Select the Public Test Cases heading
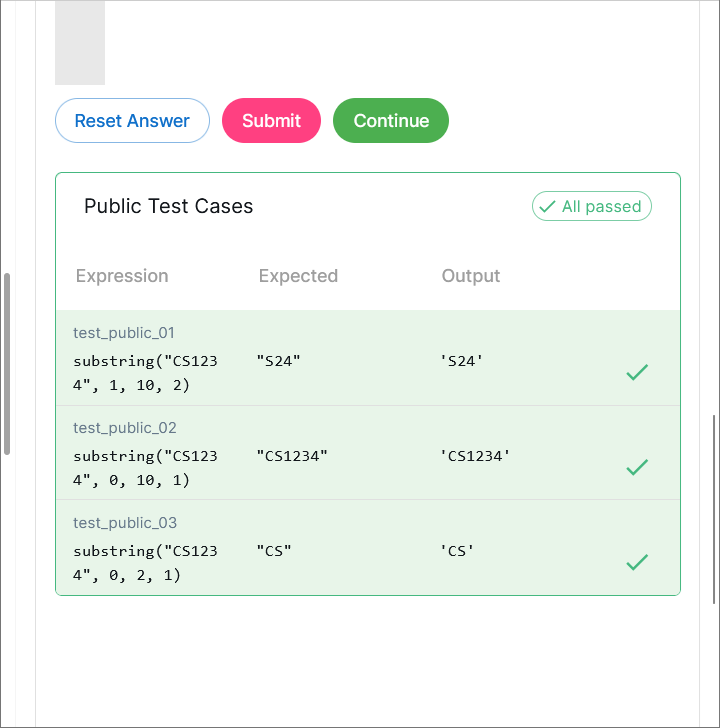This screenshot has height=728, width=720. (x=169, y=207)
